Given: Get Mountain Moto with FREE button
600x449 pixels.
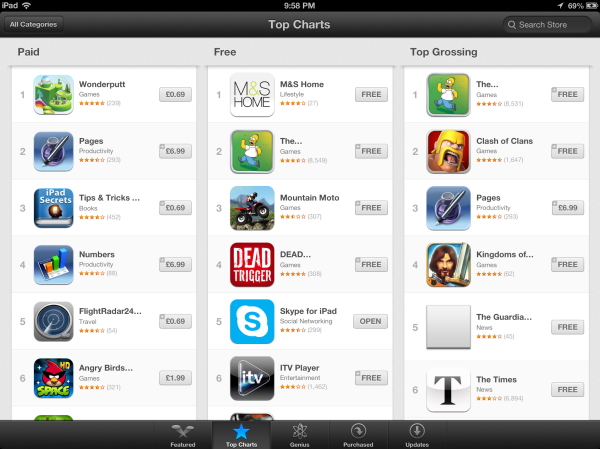Looking at the screenshot, I should (371, 208).
